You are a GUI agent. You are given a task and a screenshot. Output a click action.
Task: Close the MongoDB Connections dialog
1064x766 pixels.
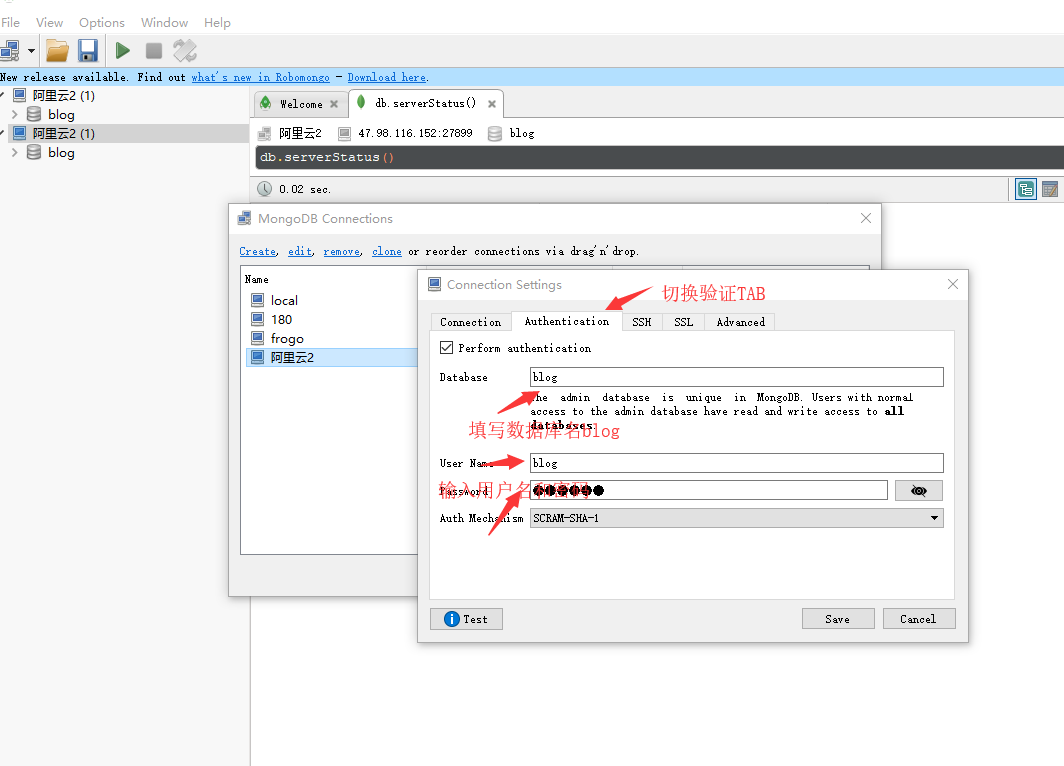pos(866,218)
